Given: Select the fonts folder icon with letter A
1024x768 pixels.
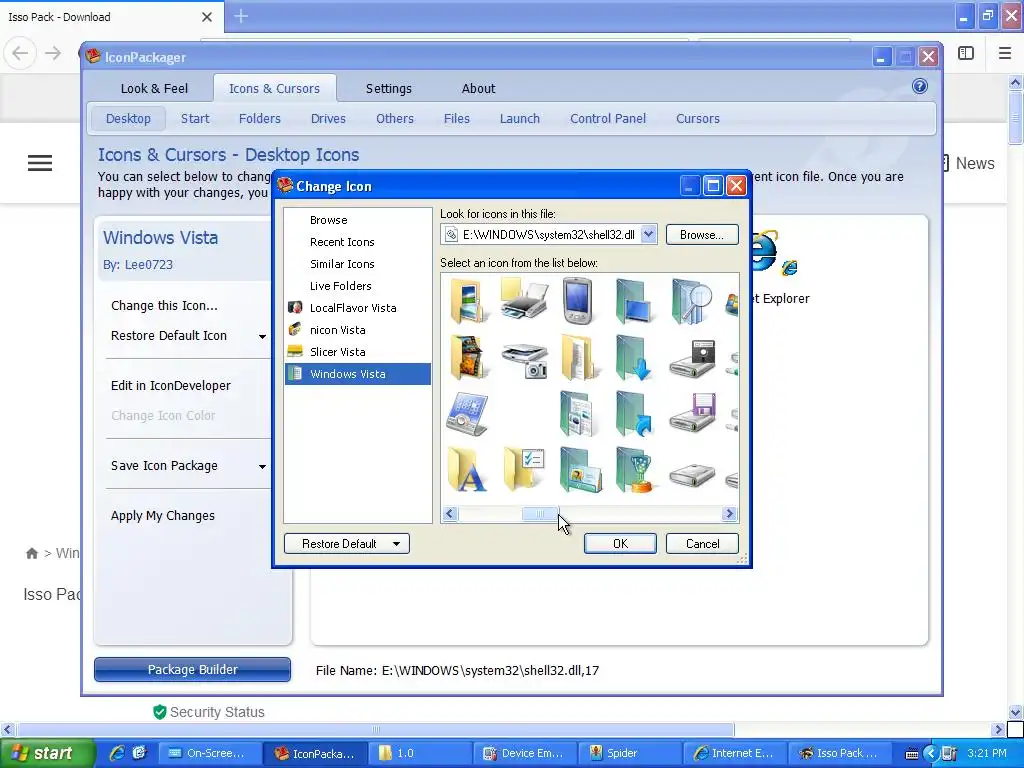Looking at the screenshot, I should tap(467, 470).
